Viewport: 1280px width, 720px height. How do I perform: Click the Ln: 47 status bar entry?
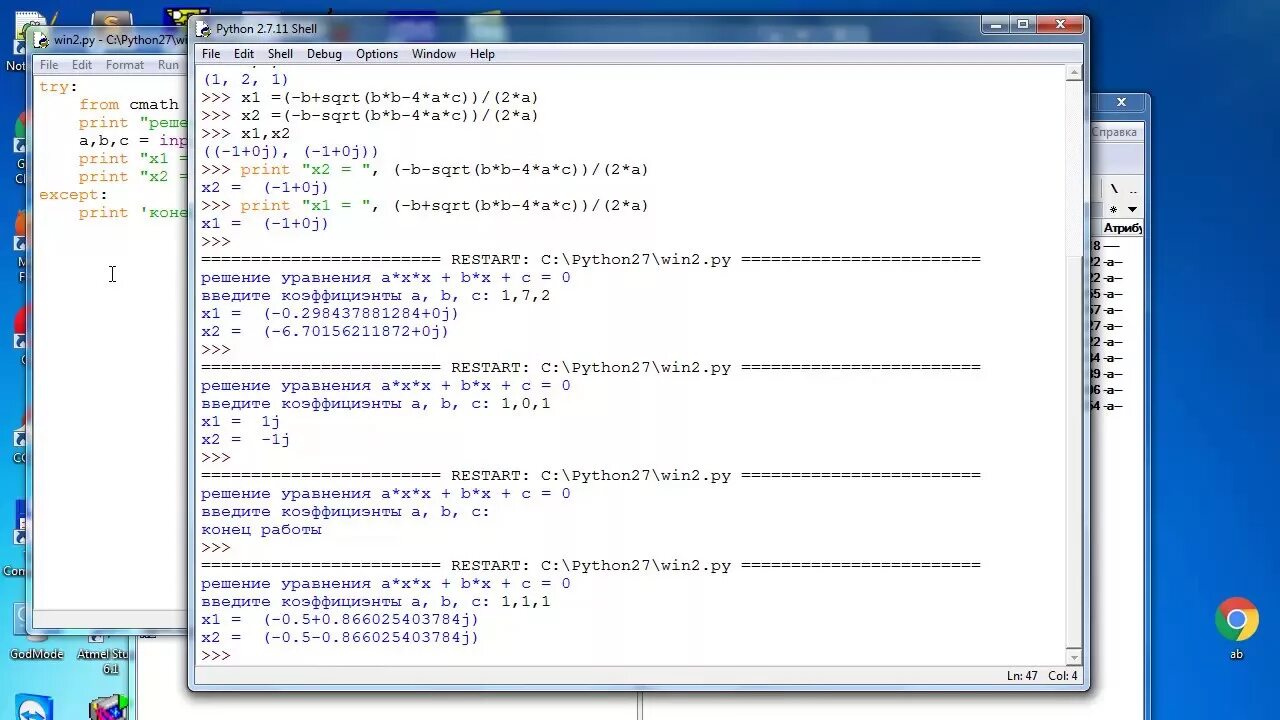(1022, 676)
